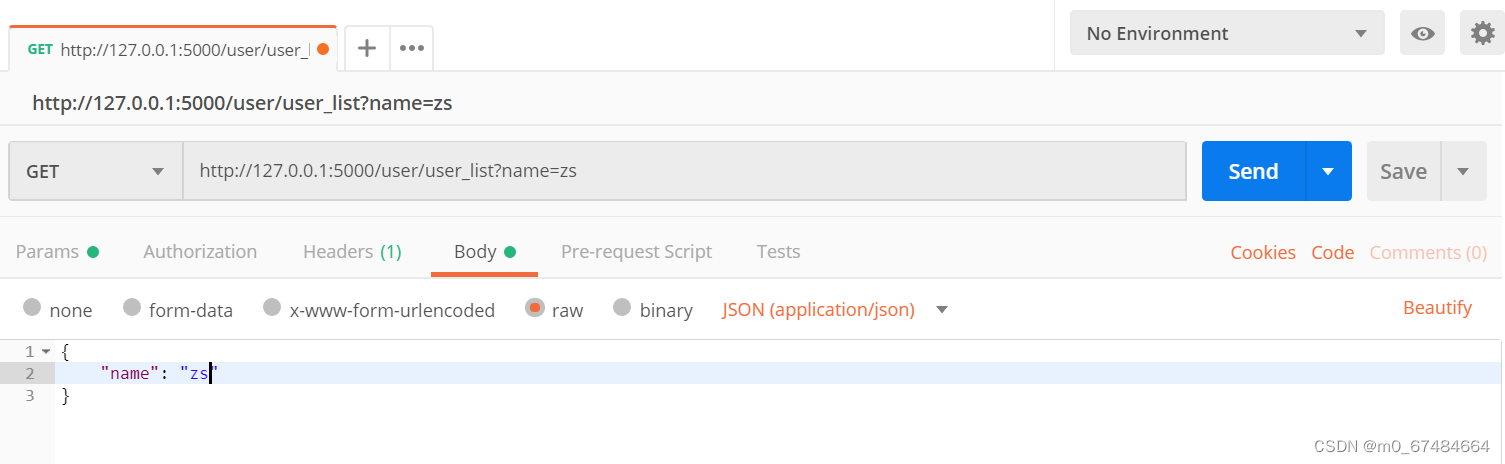Expand the No Environment selector
Viewport: 1505px width, 464px height.
click(1227, 34)
